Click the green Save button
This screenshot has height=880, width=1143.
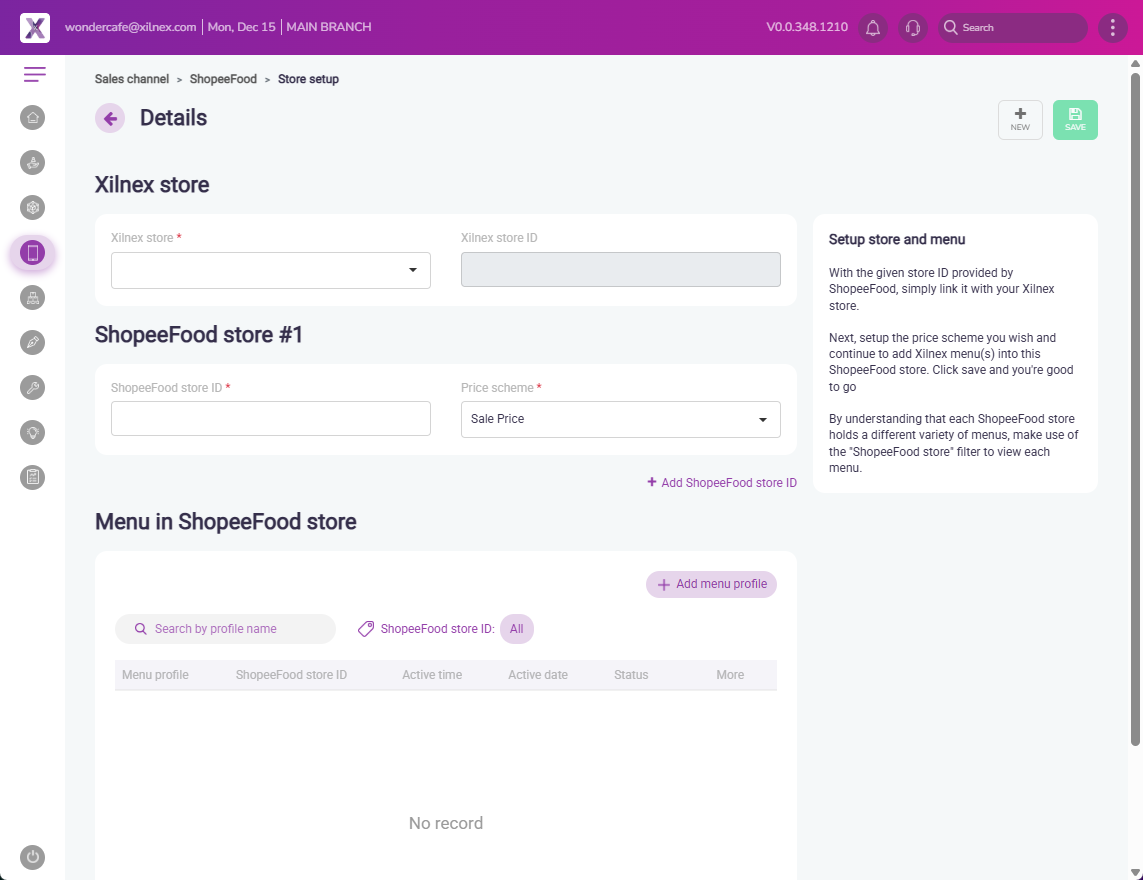pos(1075,120)
